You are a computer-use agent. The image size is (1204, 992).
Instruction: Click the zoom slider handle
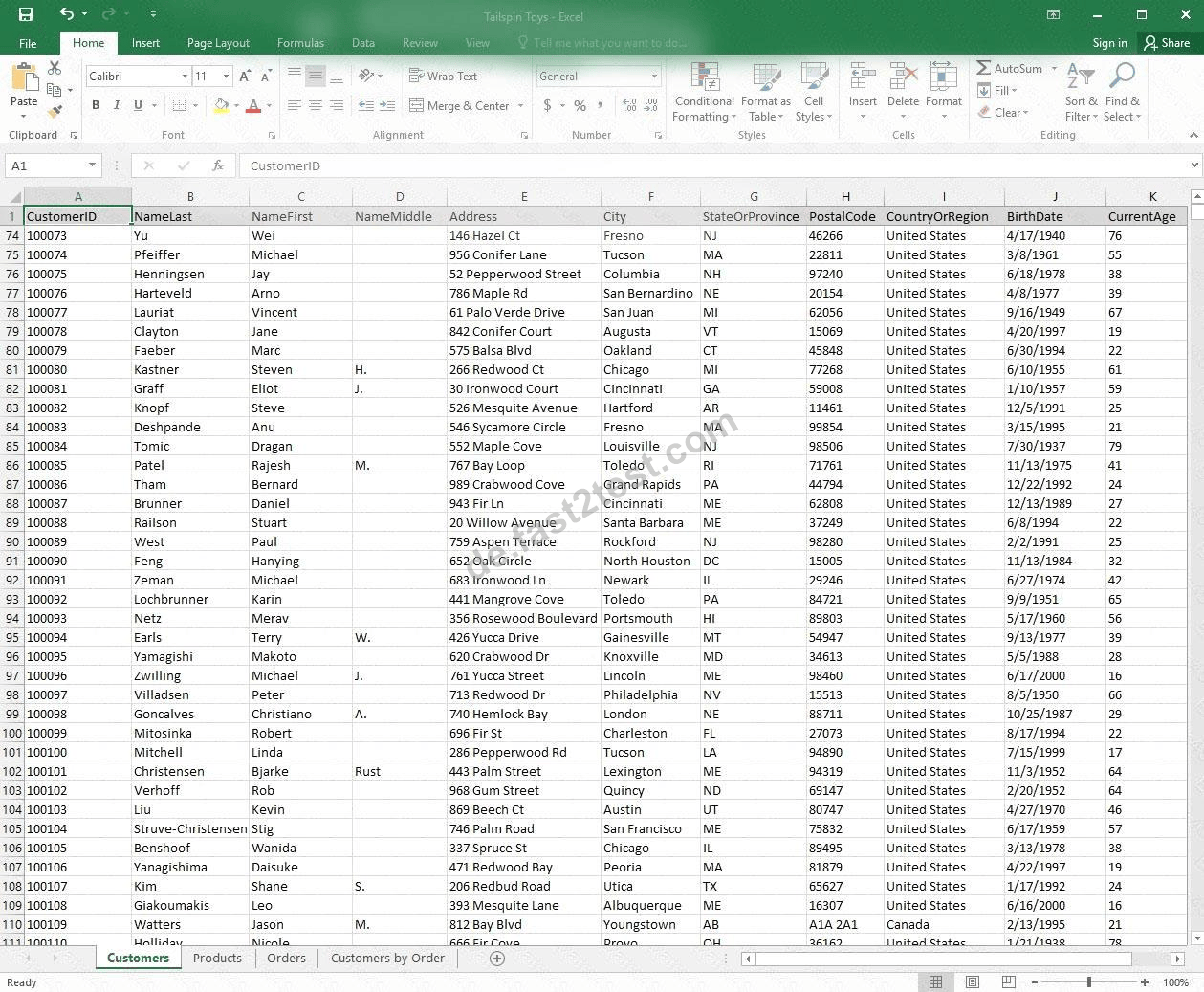(1088, 982)
